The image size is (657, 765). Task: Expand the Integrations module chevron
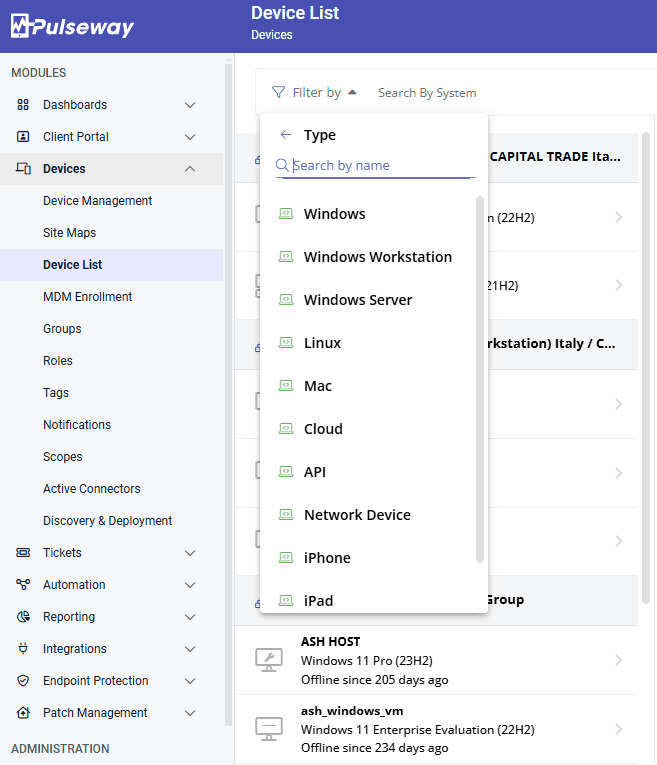point(190,649)
